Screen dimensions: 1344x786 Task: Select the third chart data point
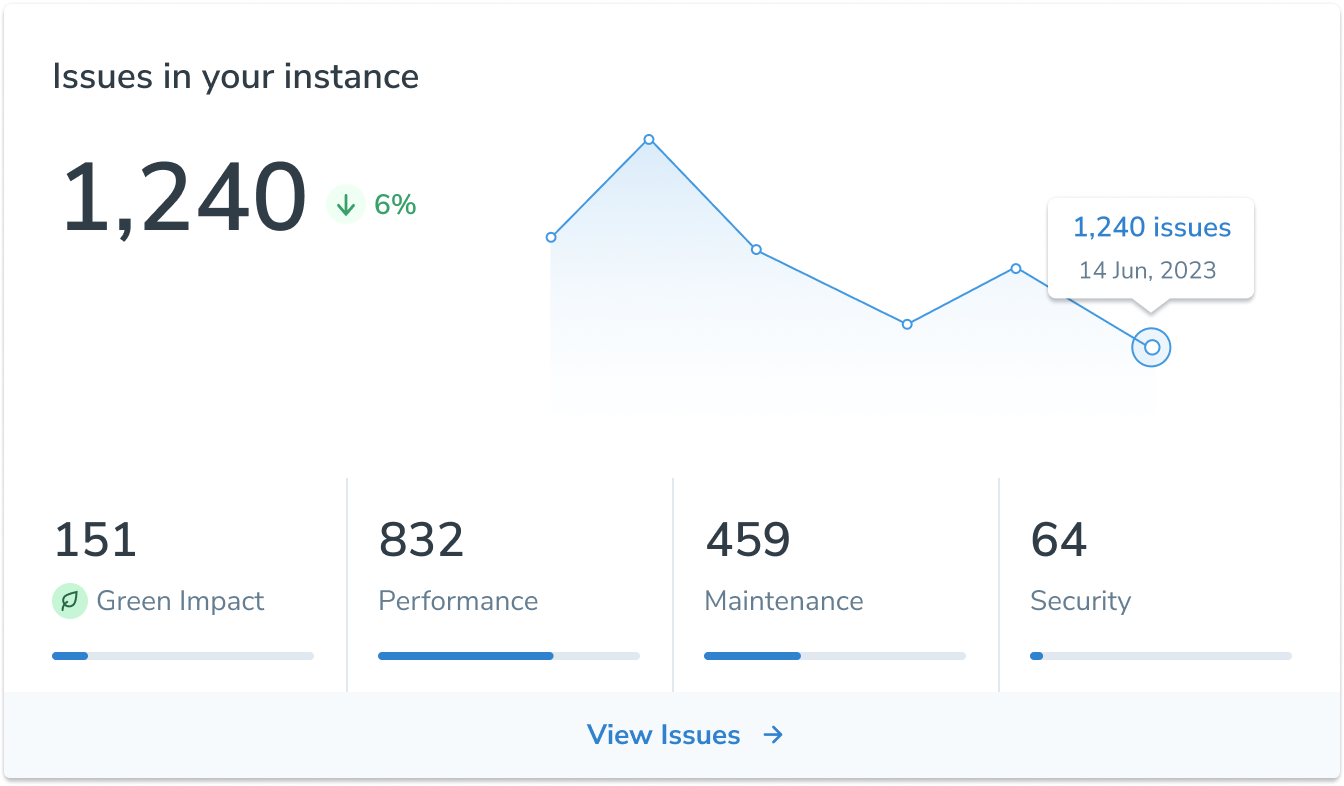[756, 249]
